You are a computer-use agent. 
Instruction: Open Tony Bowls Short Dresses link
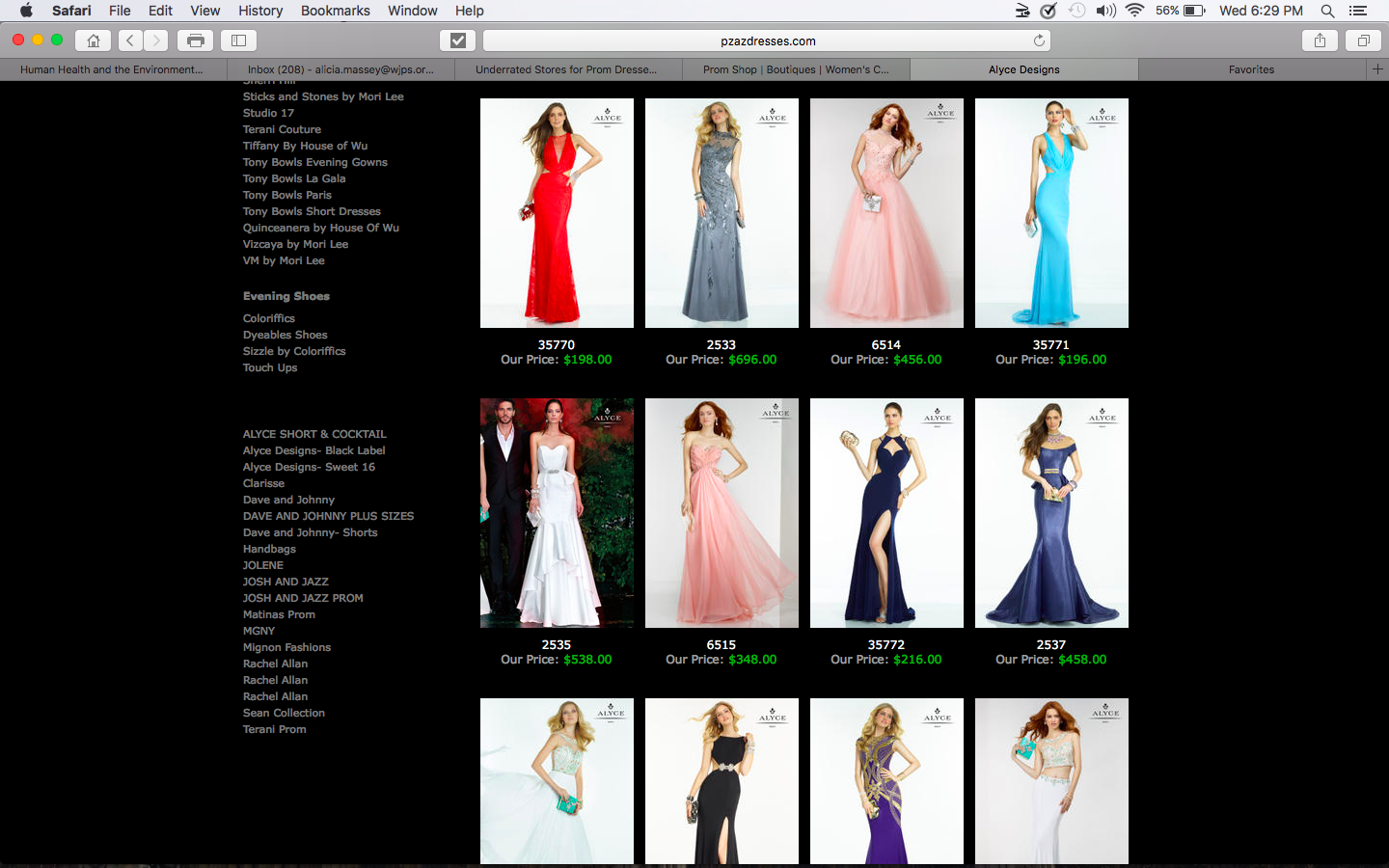coord(312,211)
